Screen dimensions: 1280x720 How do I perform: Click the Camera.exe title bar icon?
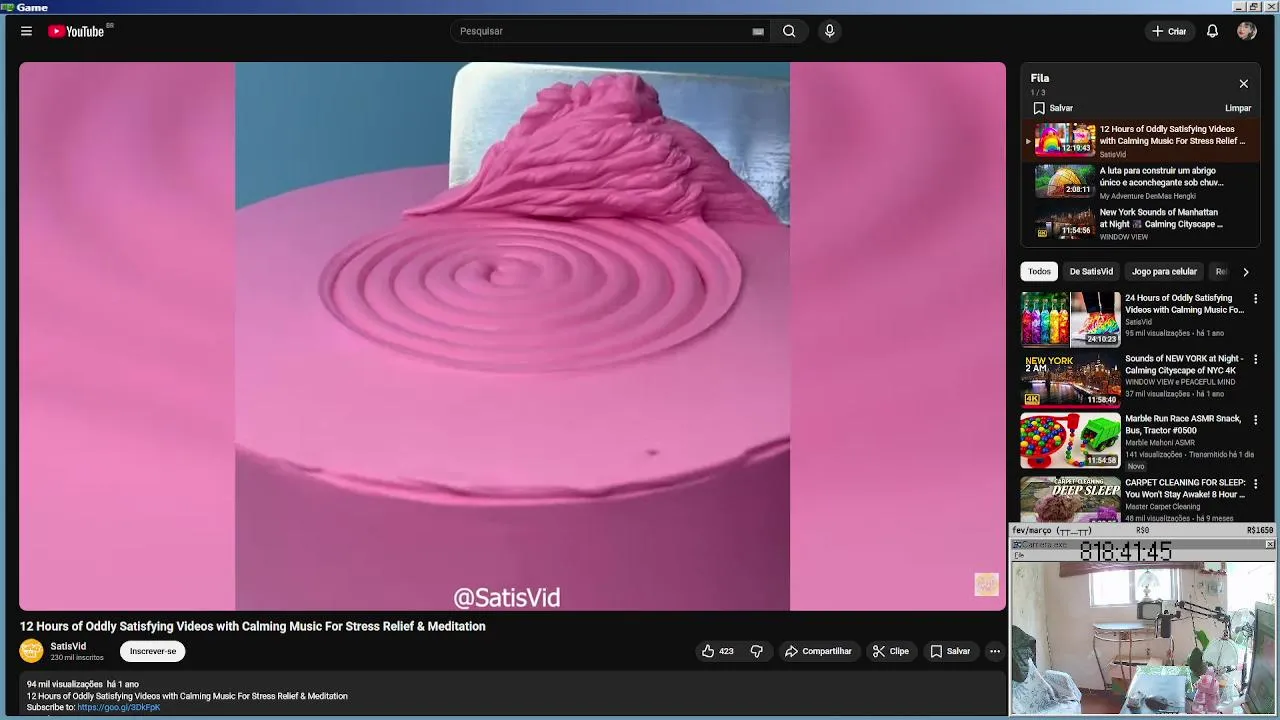(1018, 545)
